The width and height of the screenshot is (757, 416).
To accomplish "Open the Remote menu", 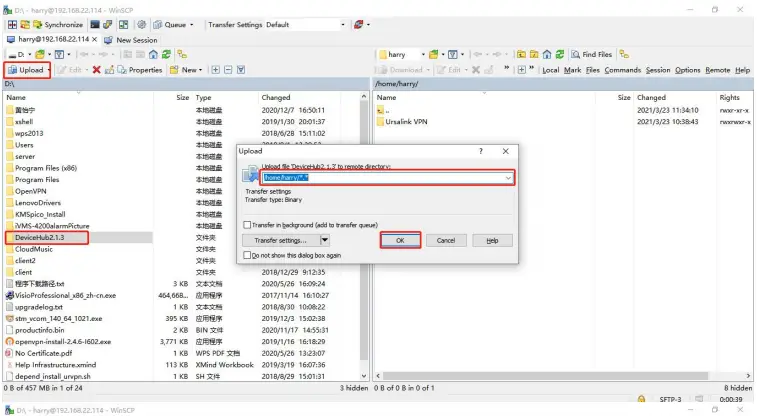I will click(x=717, y=70).
